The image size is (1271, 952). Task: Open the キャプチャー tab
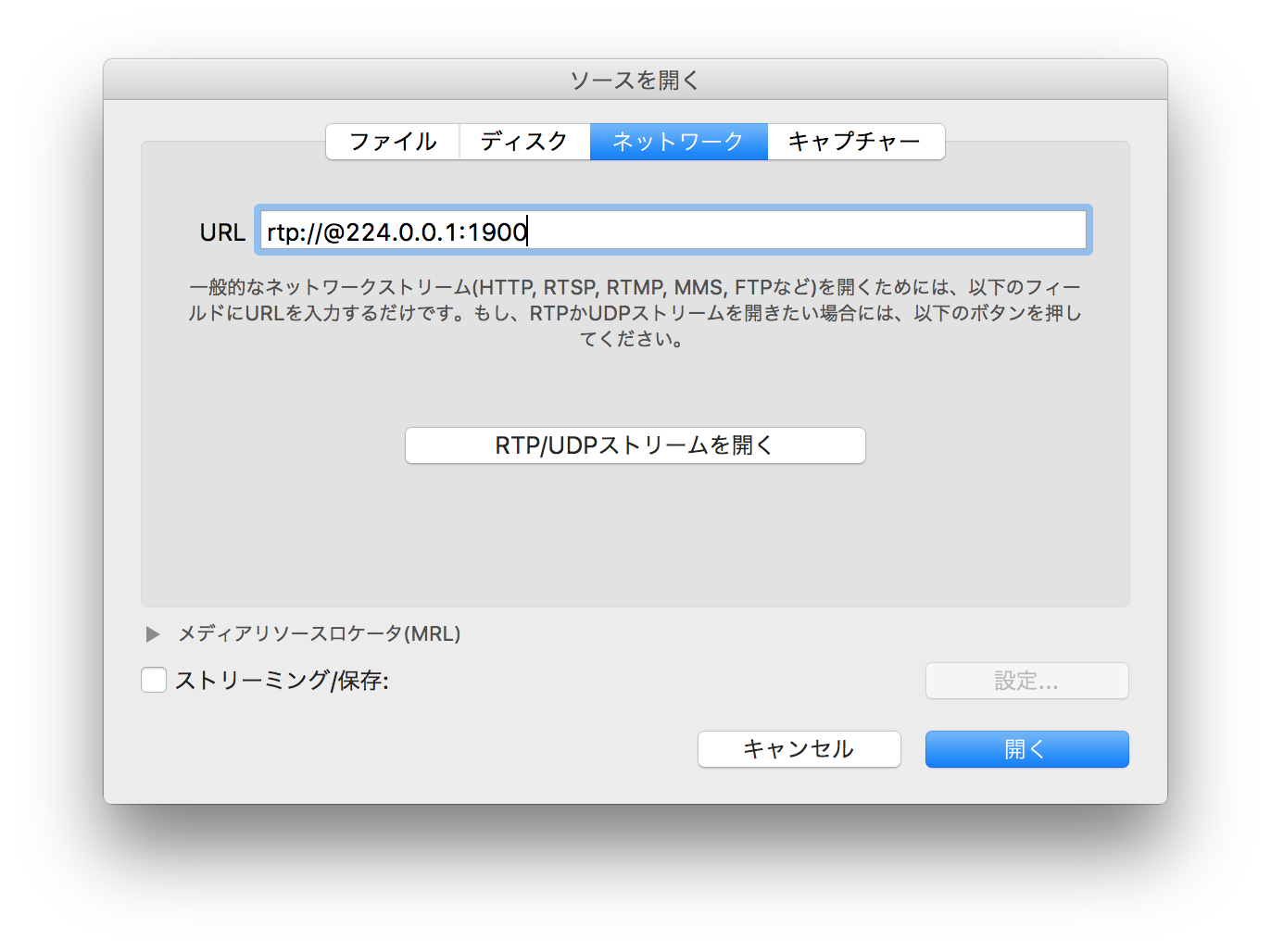pos(854,141)
